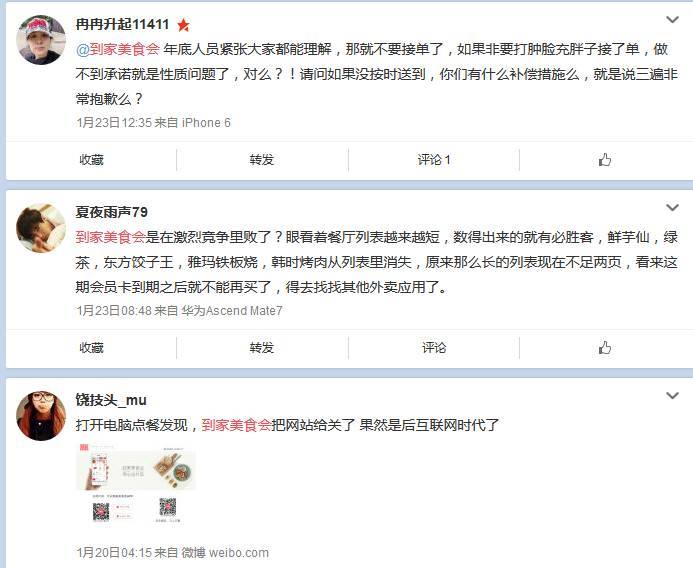Enlarge the attached website screenshot thumbnail
This screenshot has height=568, width=693.
(136, 485)
